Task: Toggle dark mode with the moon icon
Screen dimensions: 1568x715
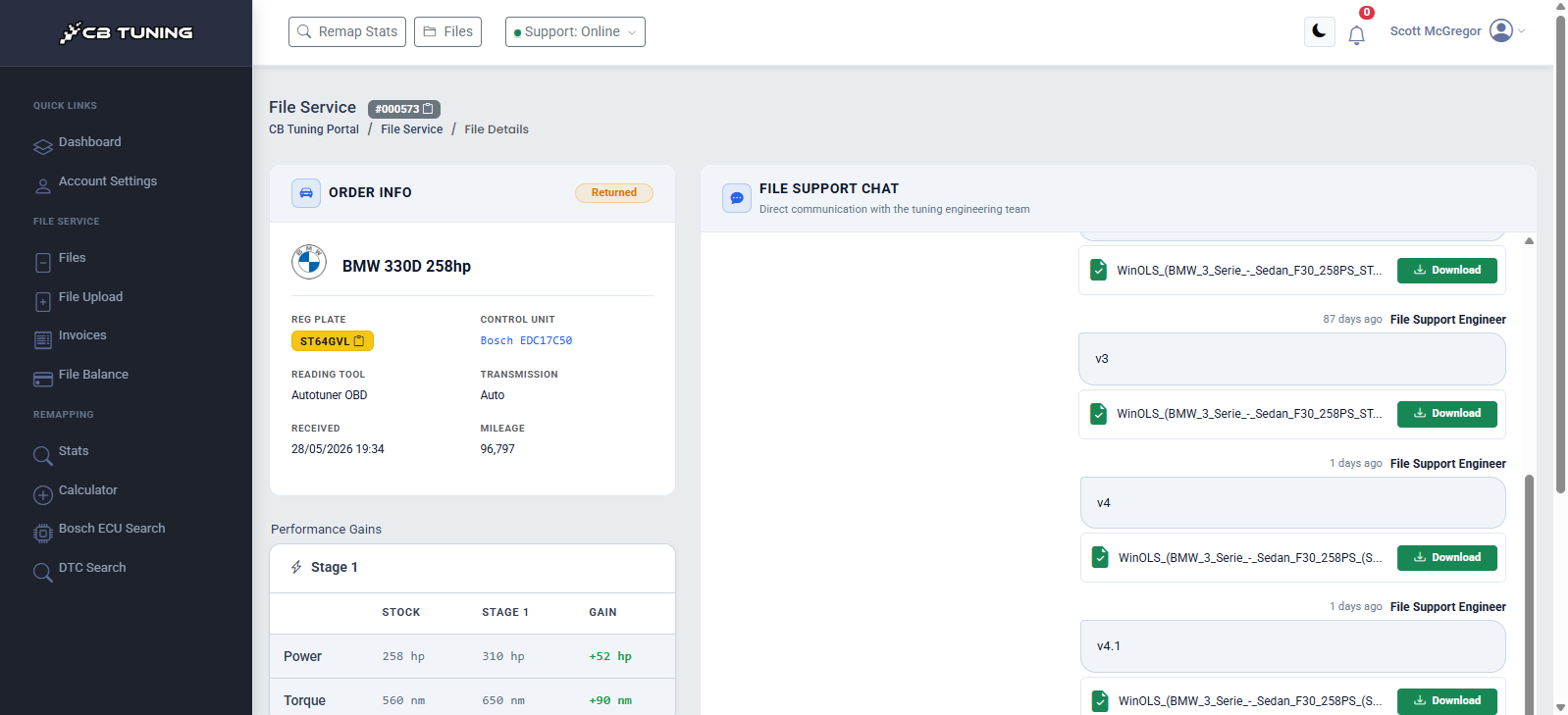Action: [1319, 31]
